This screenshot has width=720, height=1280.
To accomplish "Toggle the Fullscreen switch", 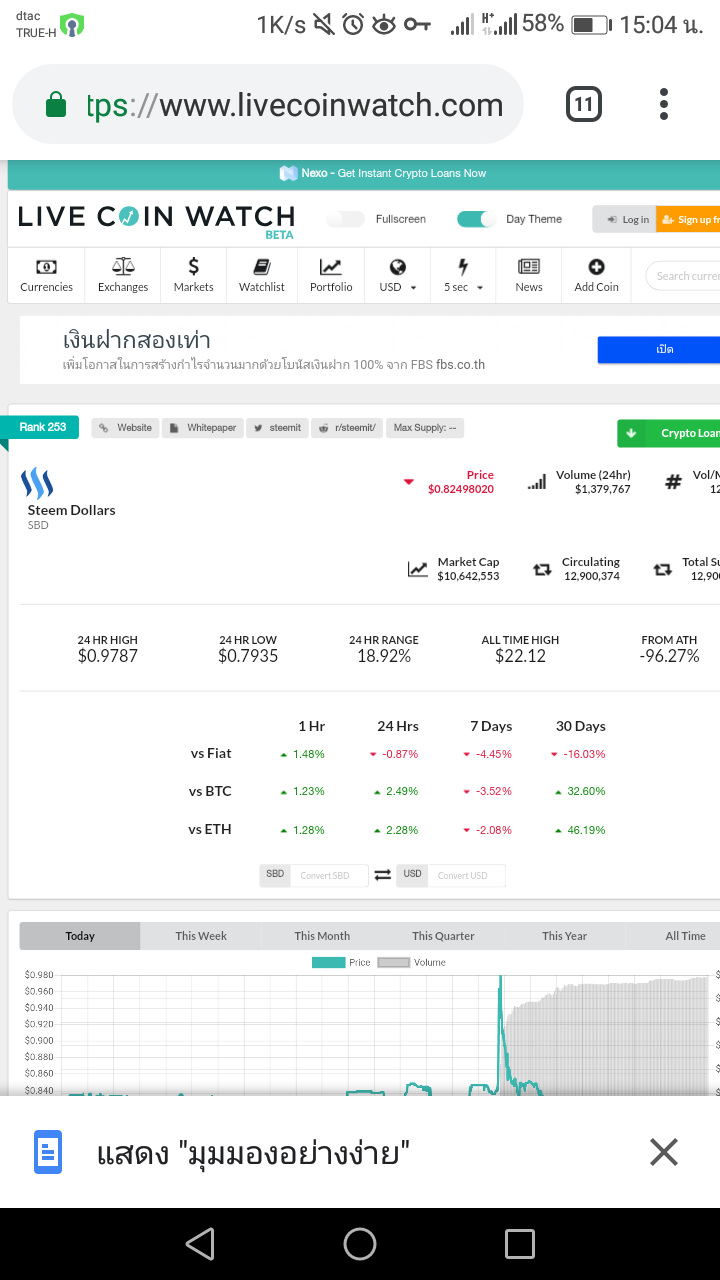I will [x=346, y=219].
